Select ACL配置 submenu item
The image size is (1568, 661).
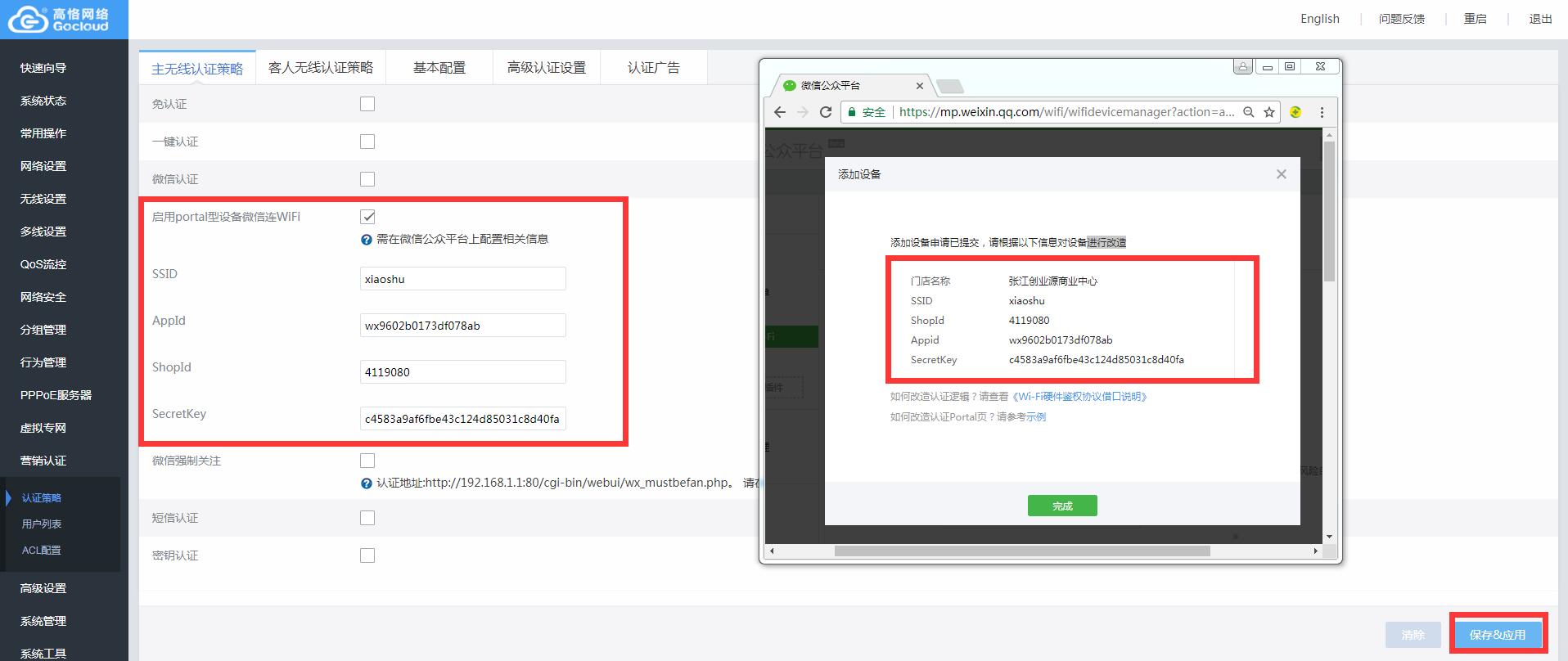click(42, 551)
